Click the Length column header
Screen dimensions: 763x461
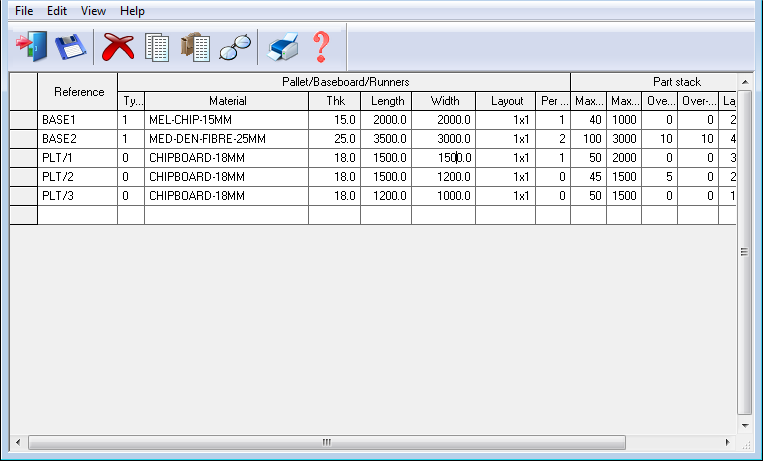coord(386,101)
